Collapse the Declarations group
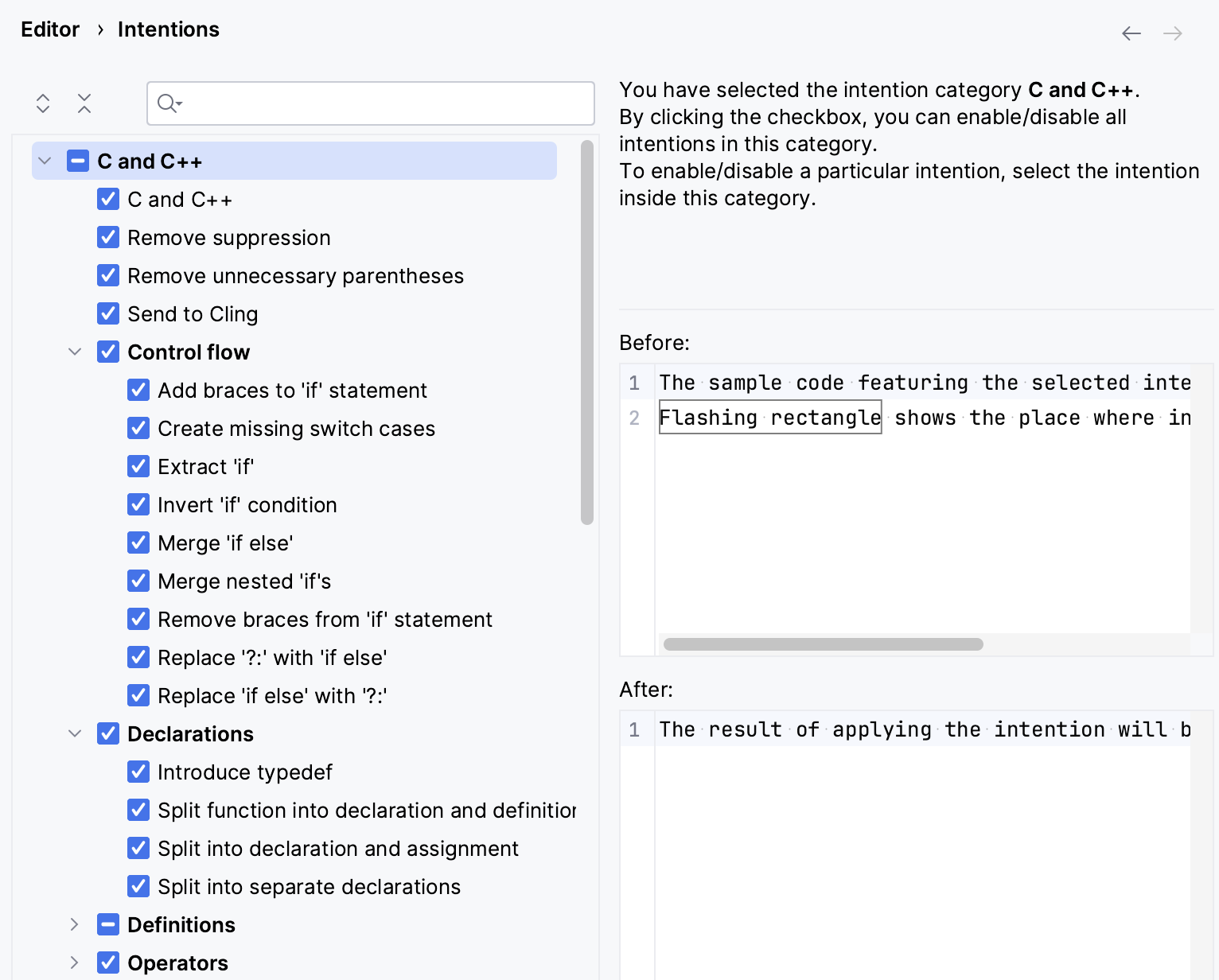 coord(75,734)
